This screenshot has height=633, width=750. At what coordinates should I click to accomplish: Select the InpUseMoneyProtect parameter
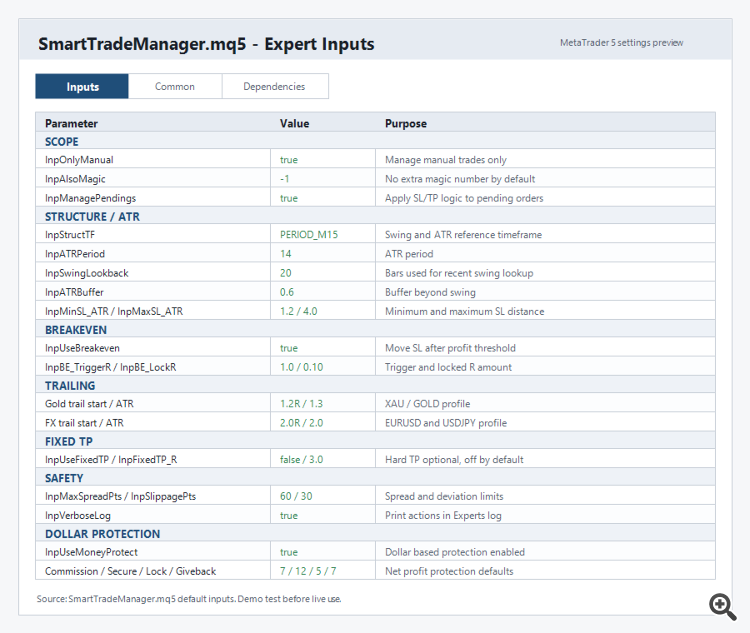91,552
